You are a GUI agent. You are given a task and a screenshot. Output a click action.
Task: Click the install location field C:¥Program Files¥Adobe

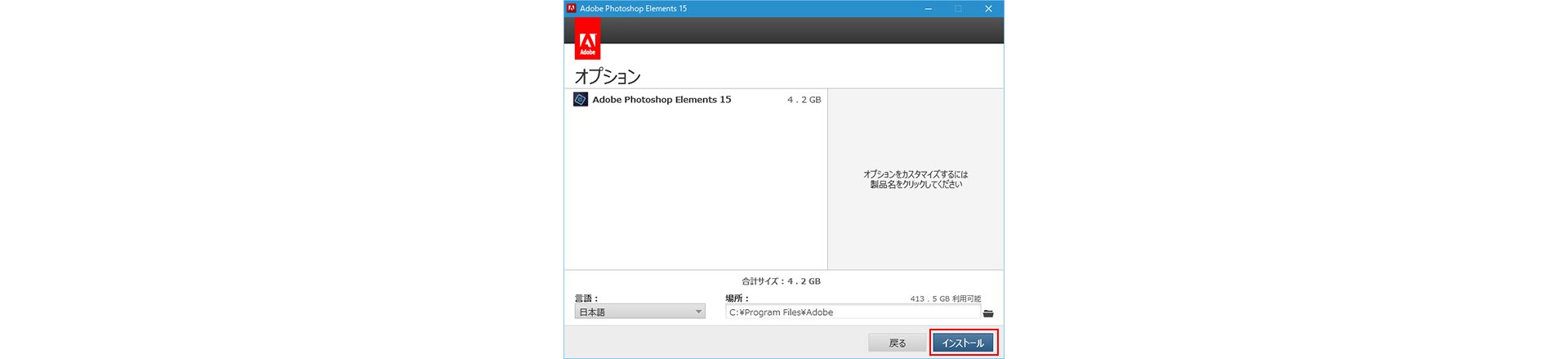point(853,312)
